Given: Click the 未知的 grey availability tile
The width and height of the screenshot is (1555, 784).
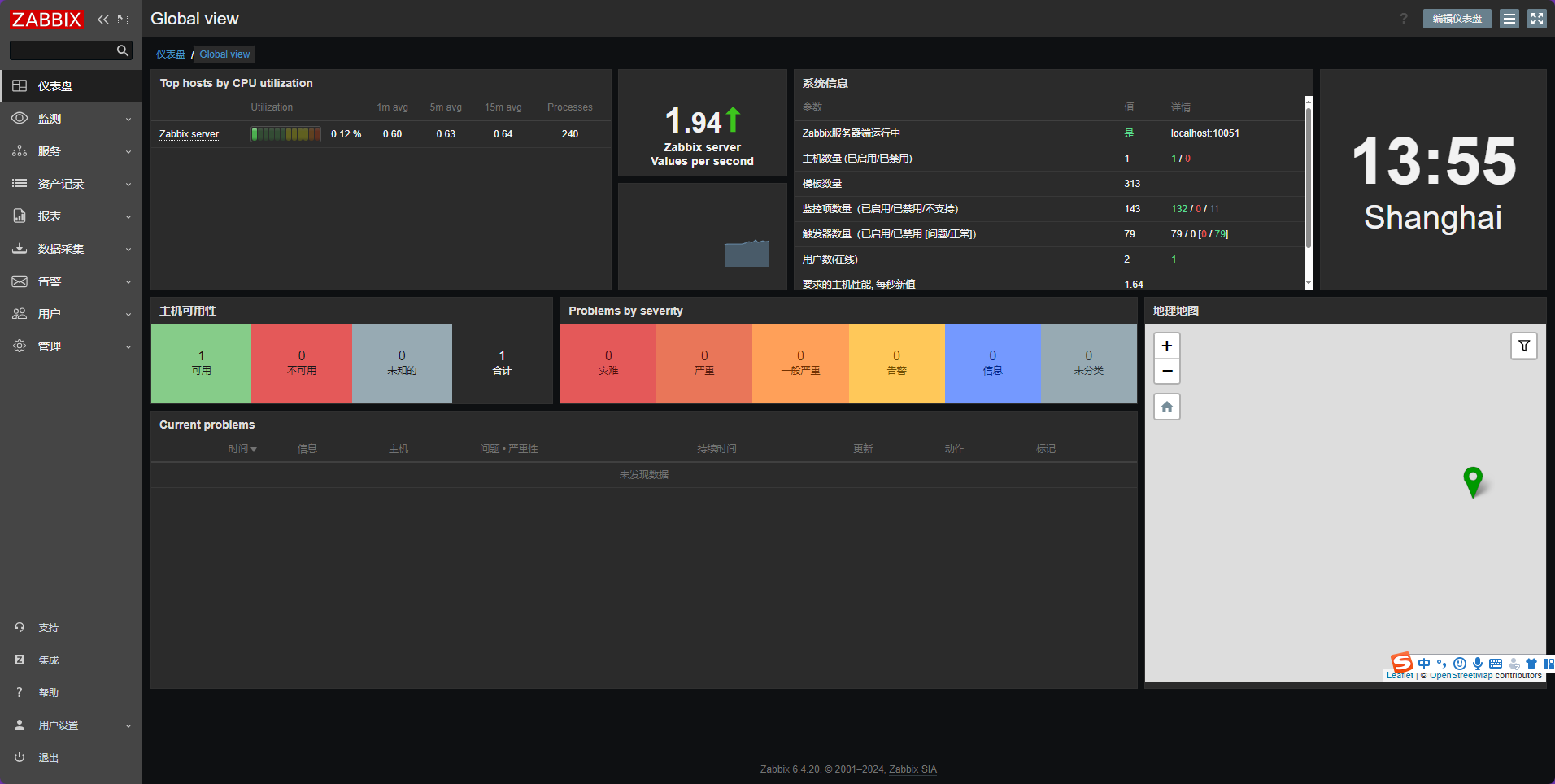Looking at the screenshot, I should click(402, 364).
